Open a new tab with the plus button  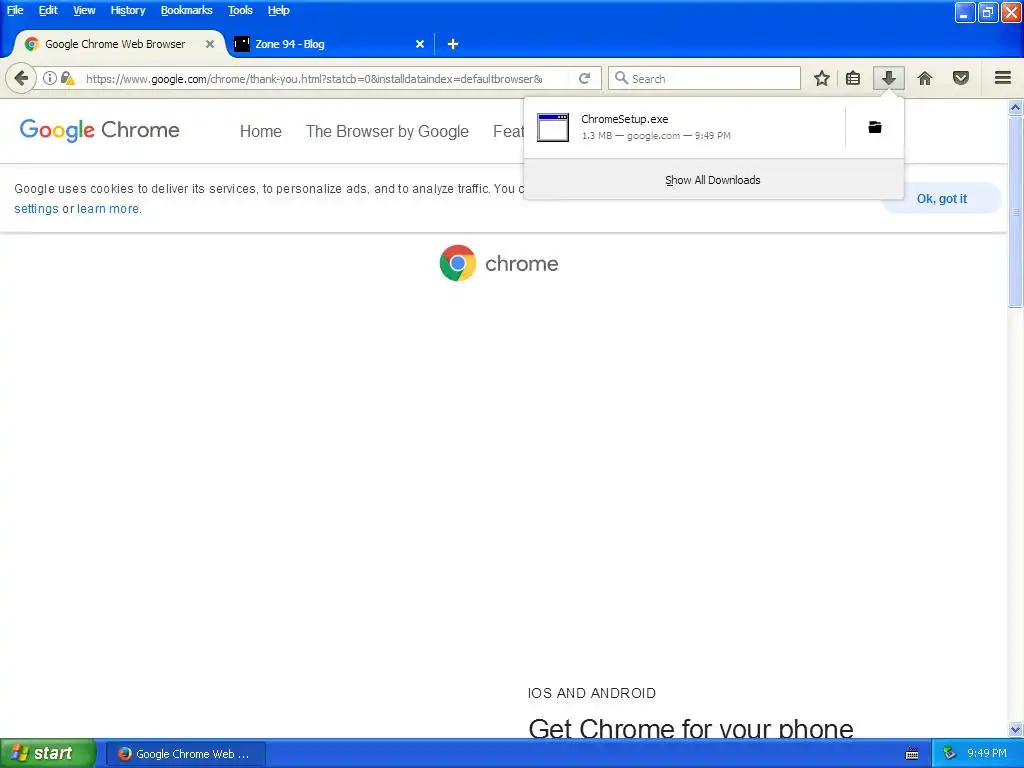453,44
